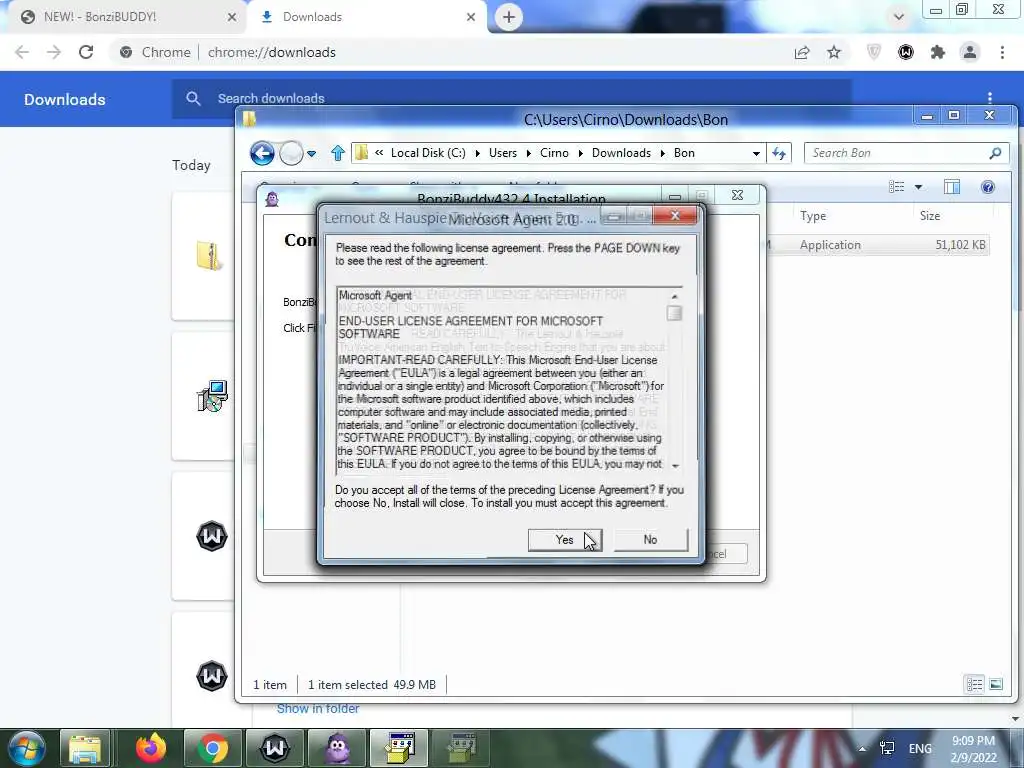
Task: Open the purple BonziBuddy taskbar icon
Action: [x=337, y=748]
